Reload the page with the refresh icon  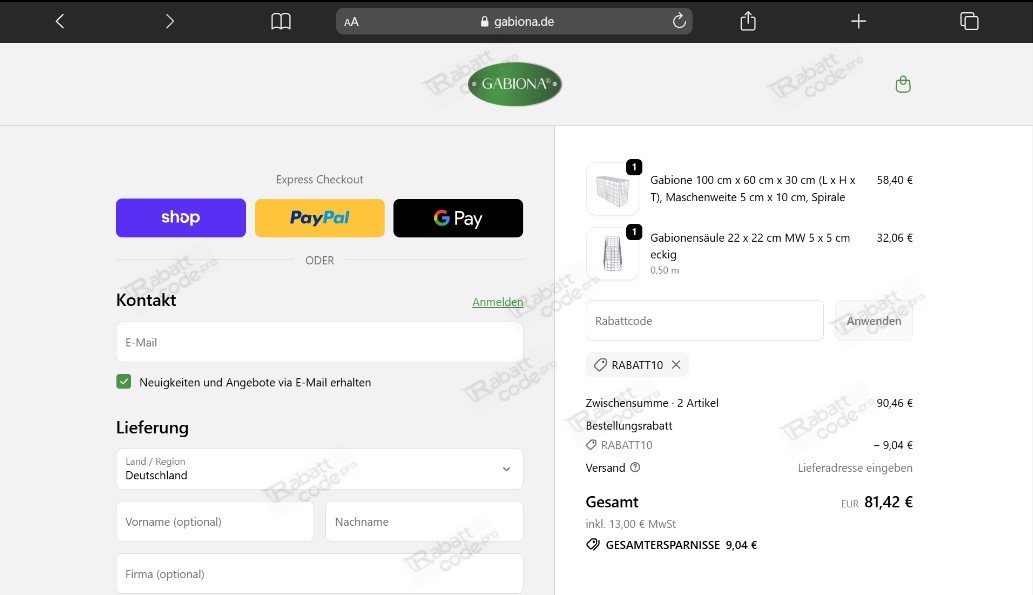coord(678,20)
